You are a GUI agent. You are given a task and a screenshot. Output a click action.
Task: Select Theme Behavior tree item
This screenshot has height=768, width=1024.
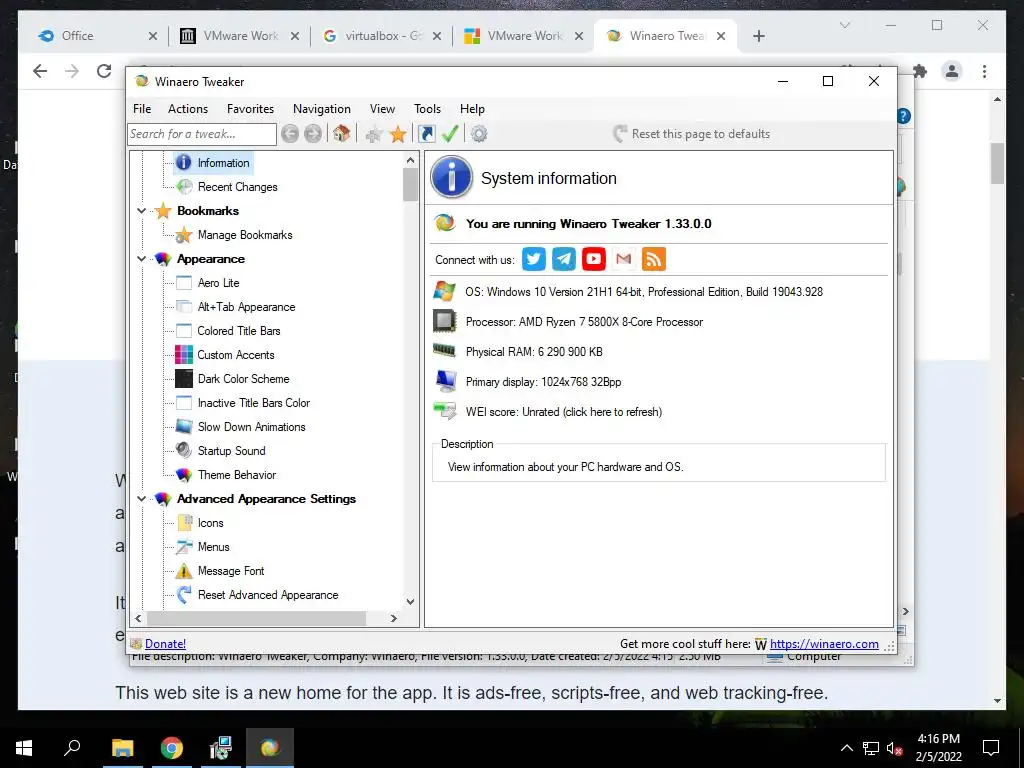(x=237, y=475)
